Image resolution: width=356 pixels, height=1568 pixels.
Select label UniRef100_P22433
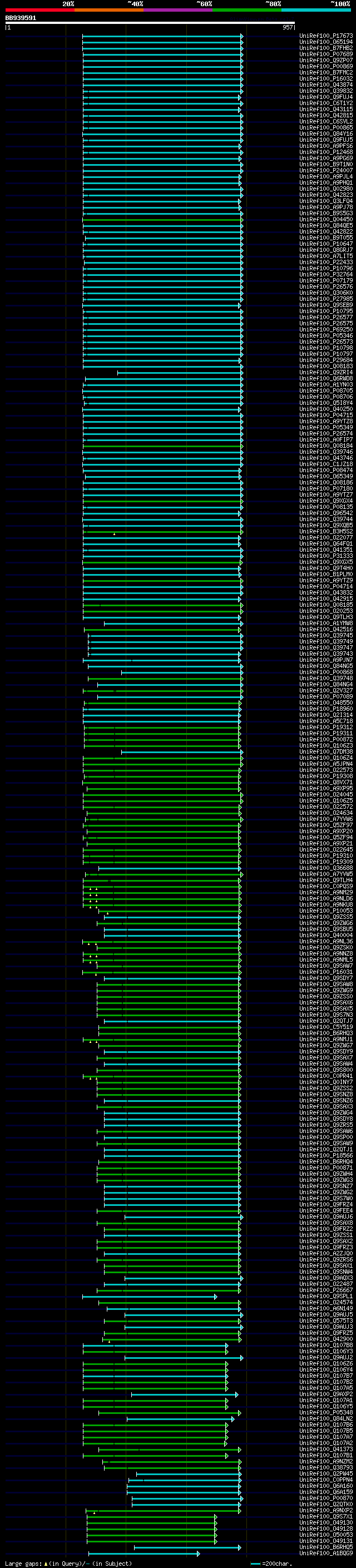tap(326, 263)
